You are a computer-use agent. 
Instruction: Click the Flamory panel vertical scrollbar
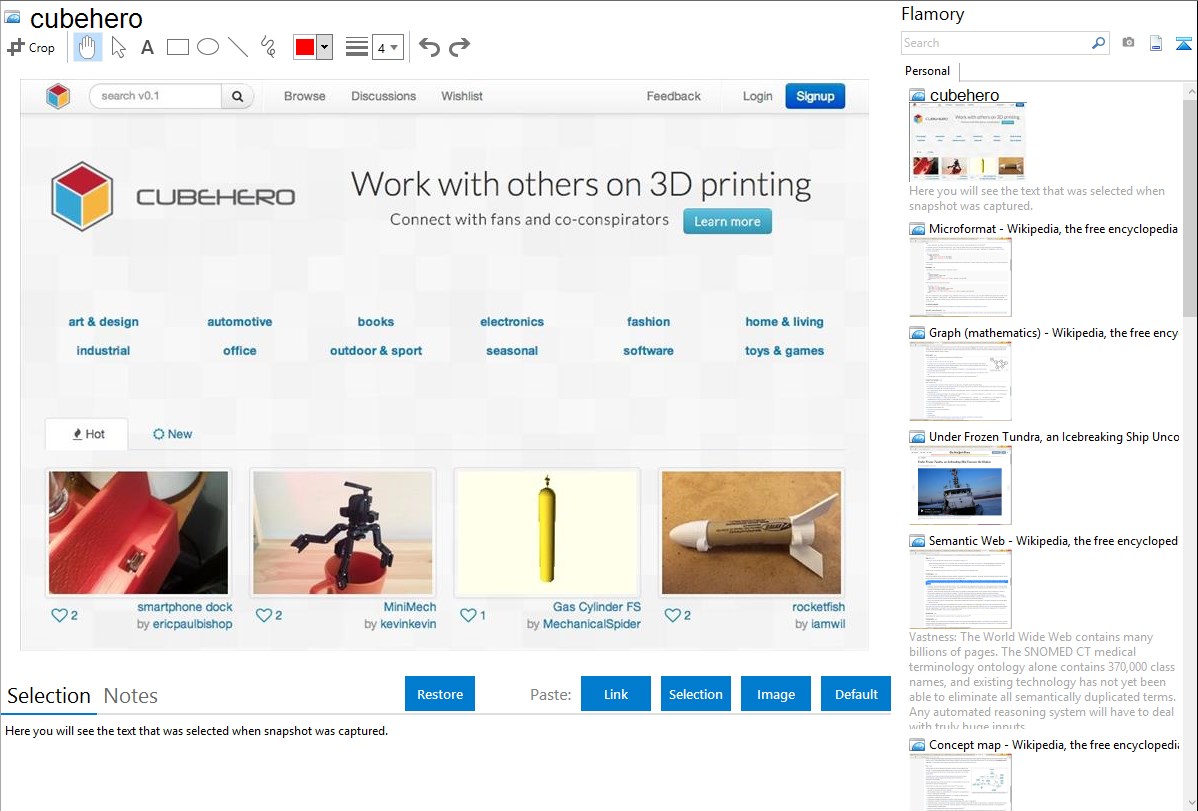coord(1190,206)
